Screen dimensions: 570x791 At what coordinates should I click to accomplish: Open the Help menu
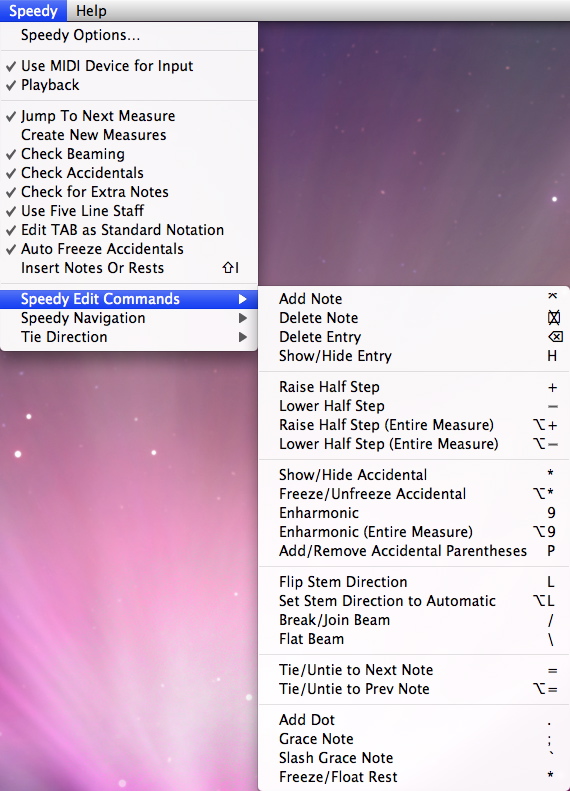[x=91, y=11]
